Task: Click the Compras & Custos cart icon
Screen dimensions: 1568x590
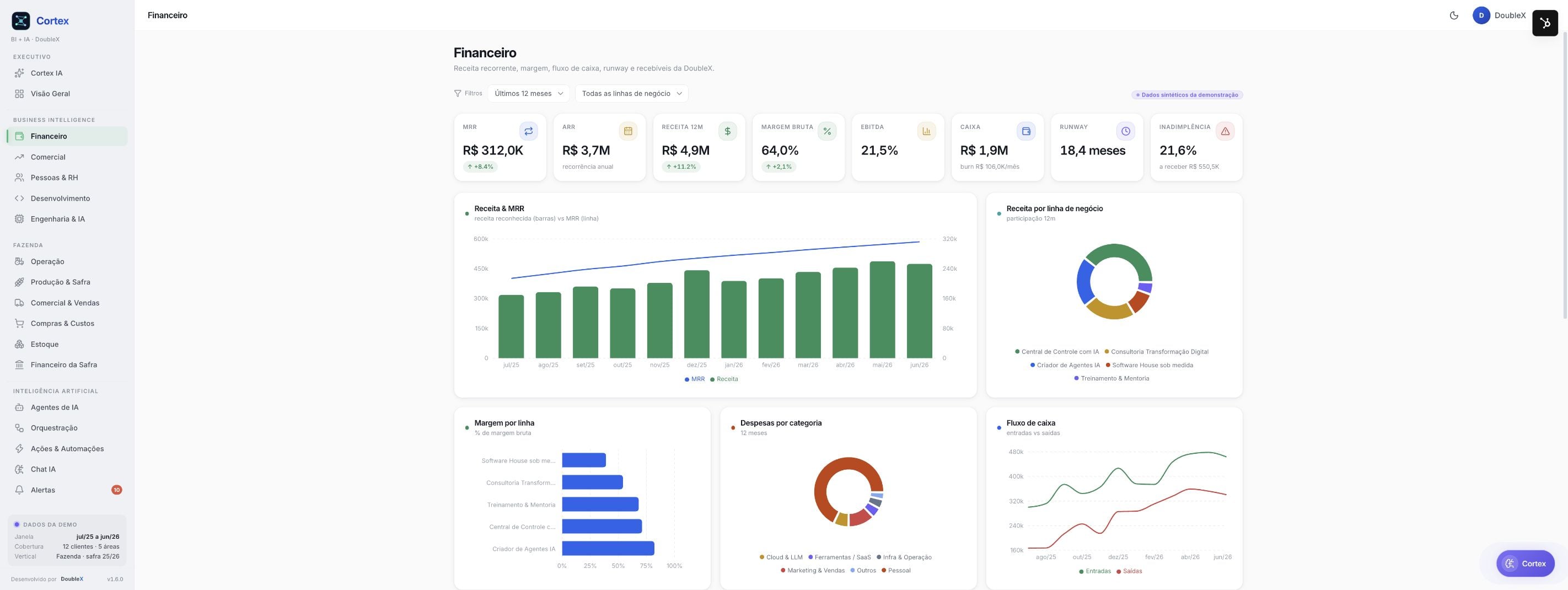Action: click(19, 323)
